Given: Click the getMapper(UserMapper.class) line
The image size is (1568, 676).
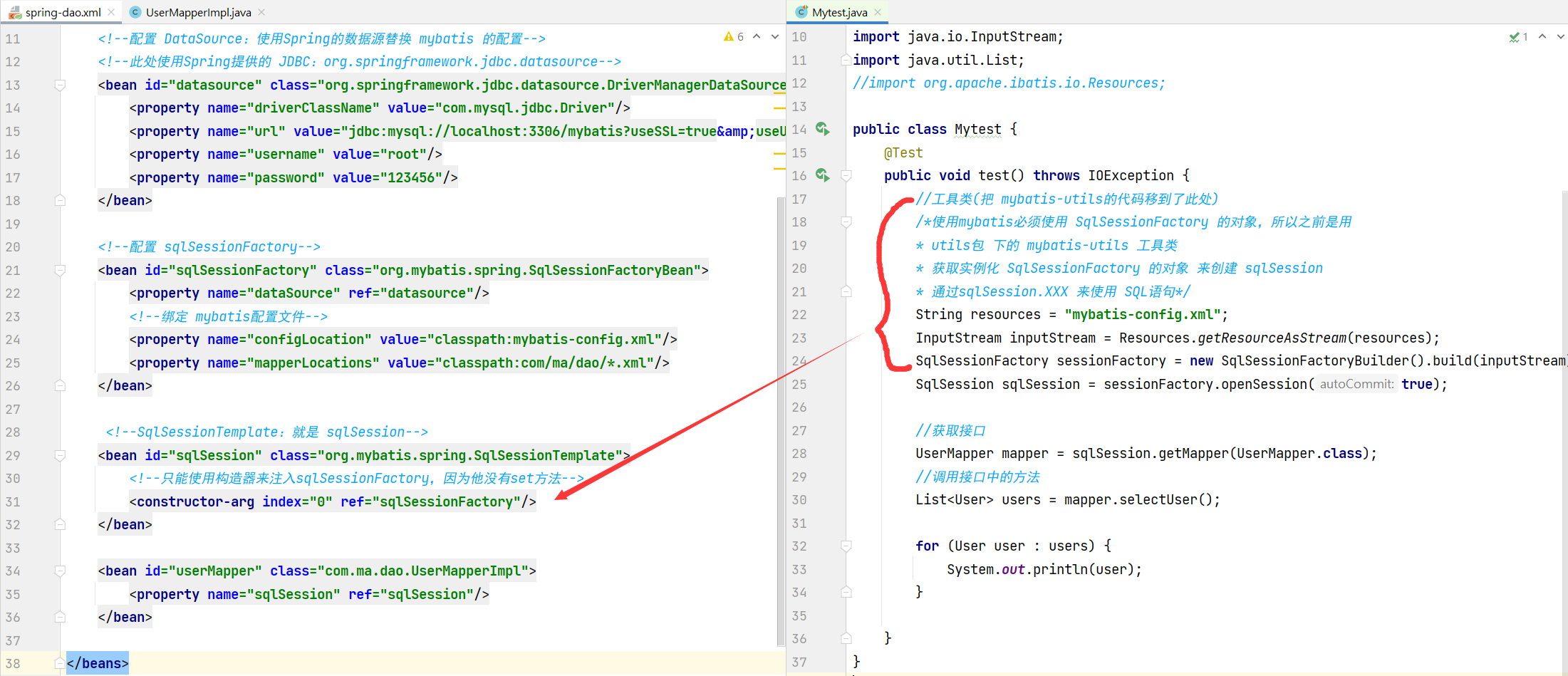Looking at the screenshot, I should click(x=1146, y=454).
